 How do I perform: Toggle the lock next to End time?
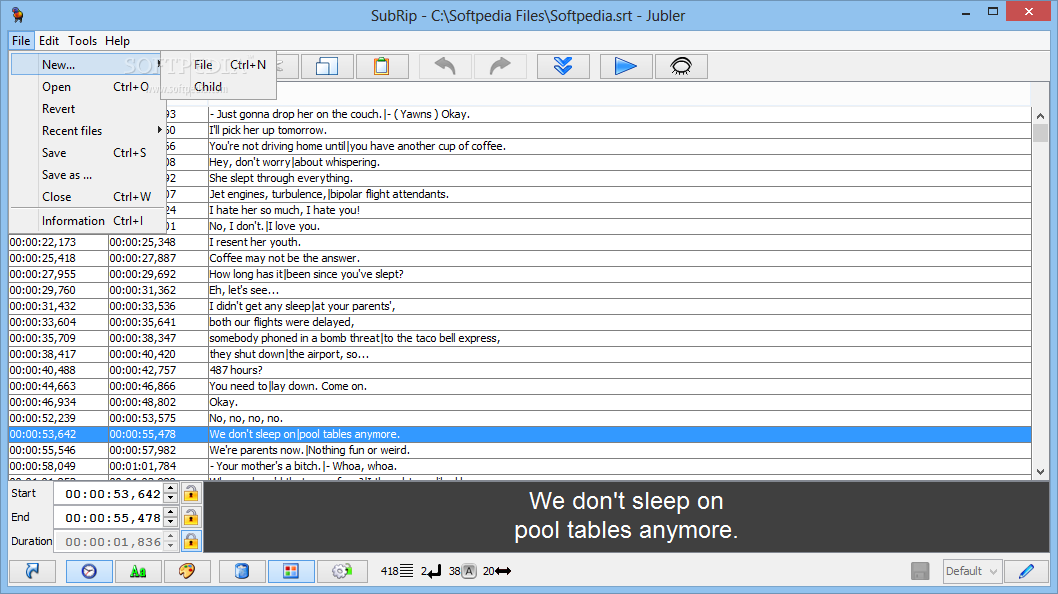point(191,518)
